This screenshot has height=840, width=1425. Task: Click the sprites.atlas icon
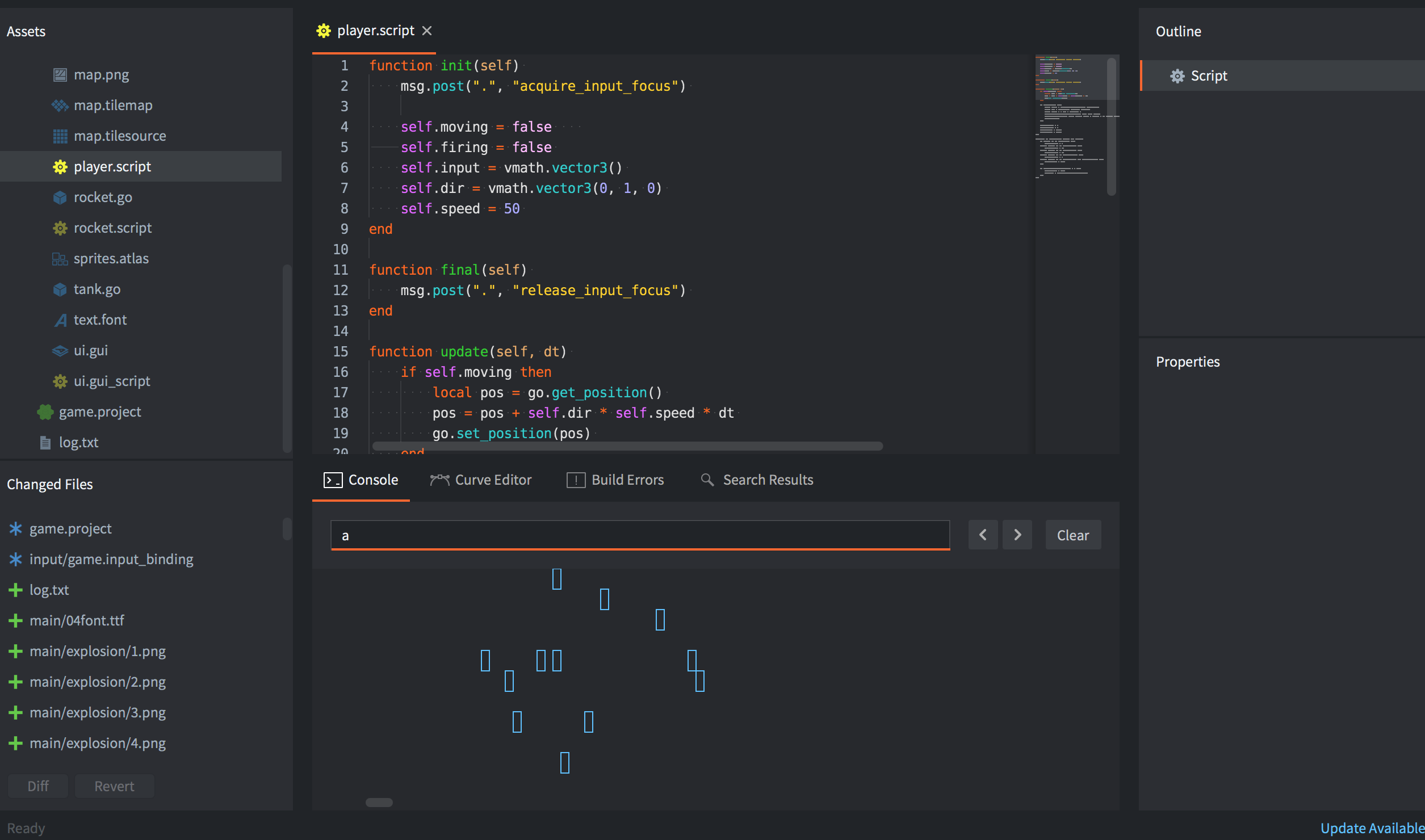tap(60, 259)
